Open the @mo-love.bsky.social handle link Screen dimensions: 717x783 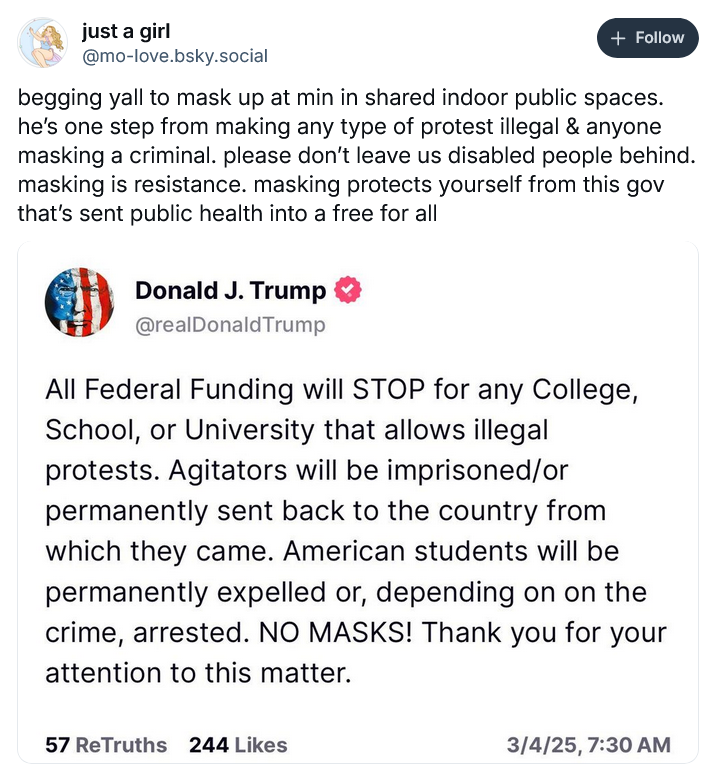(174, 56)
